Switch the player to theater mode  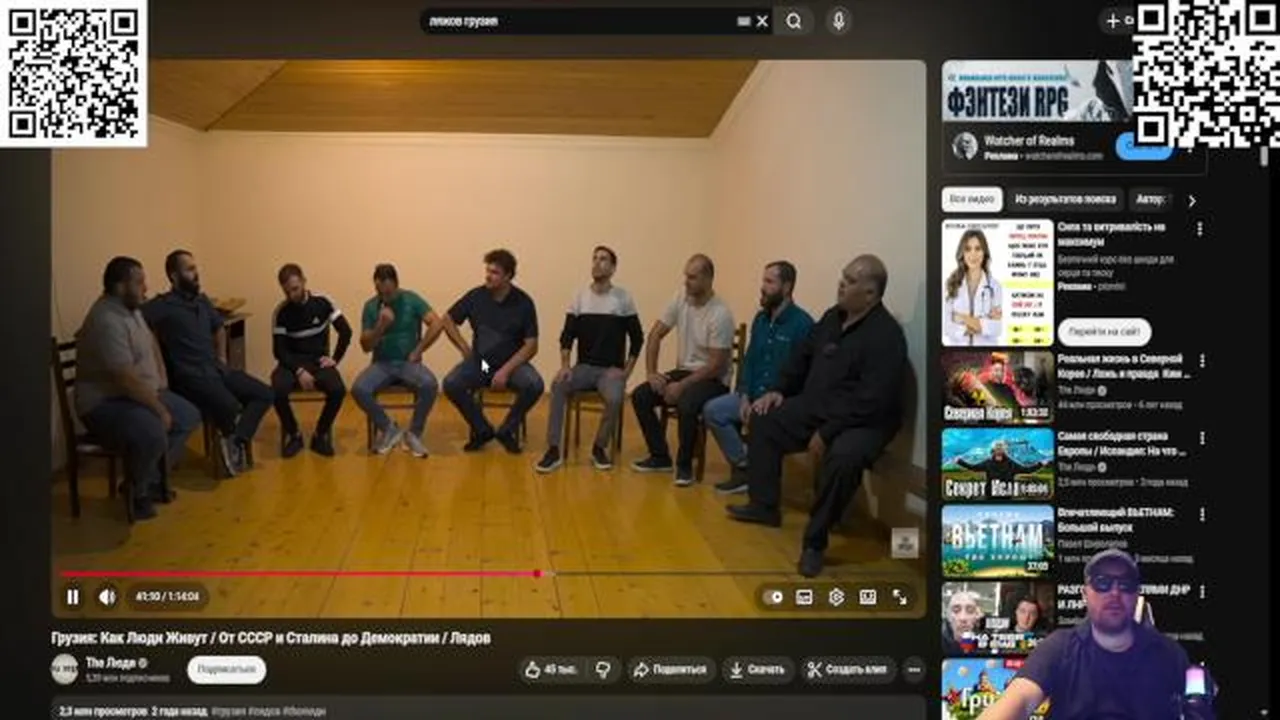[868, 597]
